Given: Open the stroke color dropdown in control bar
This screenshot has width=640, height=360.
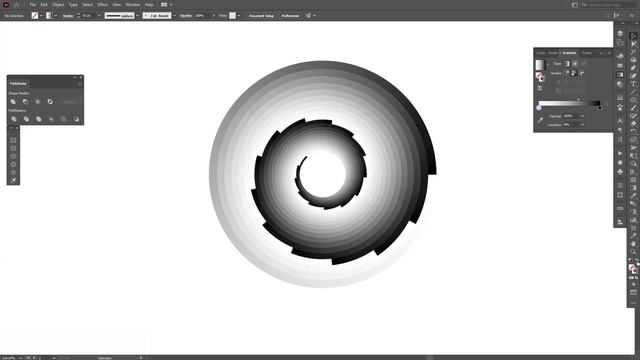Looking at the screenshot, I should [x=56, y=16].
